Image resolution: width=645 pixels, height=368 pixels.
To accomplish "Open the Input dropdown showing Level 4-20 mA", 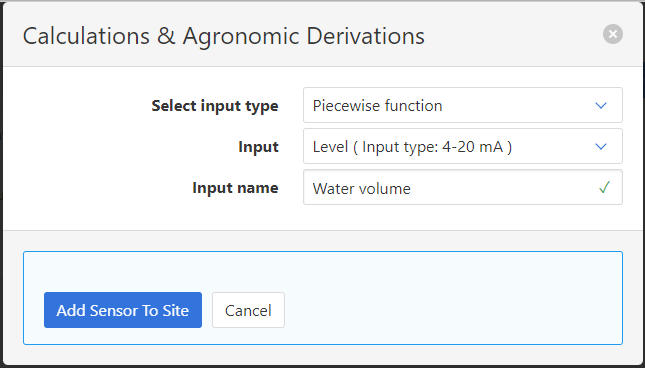I will click(x=463, y=146).
